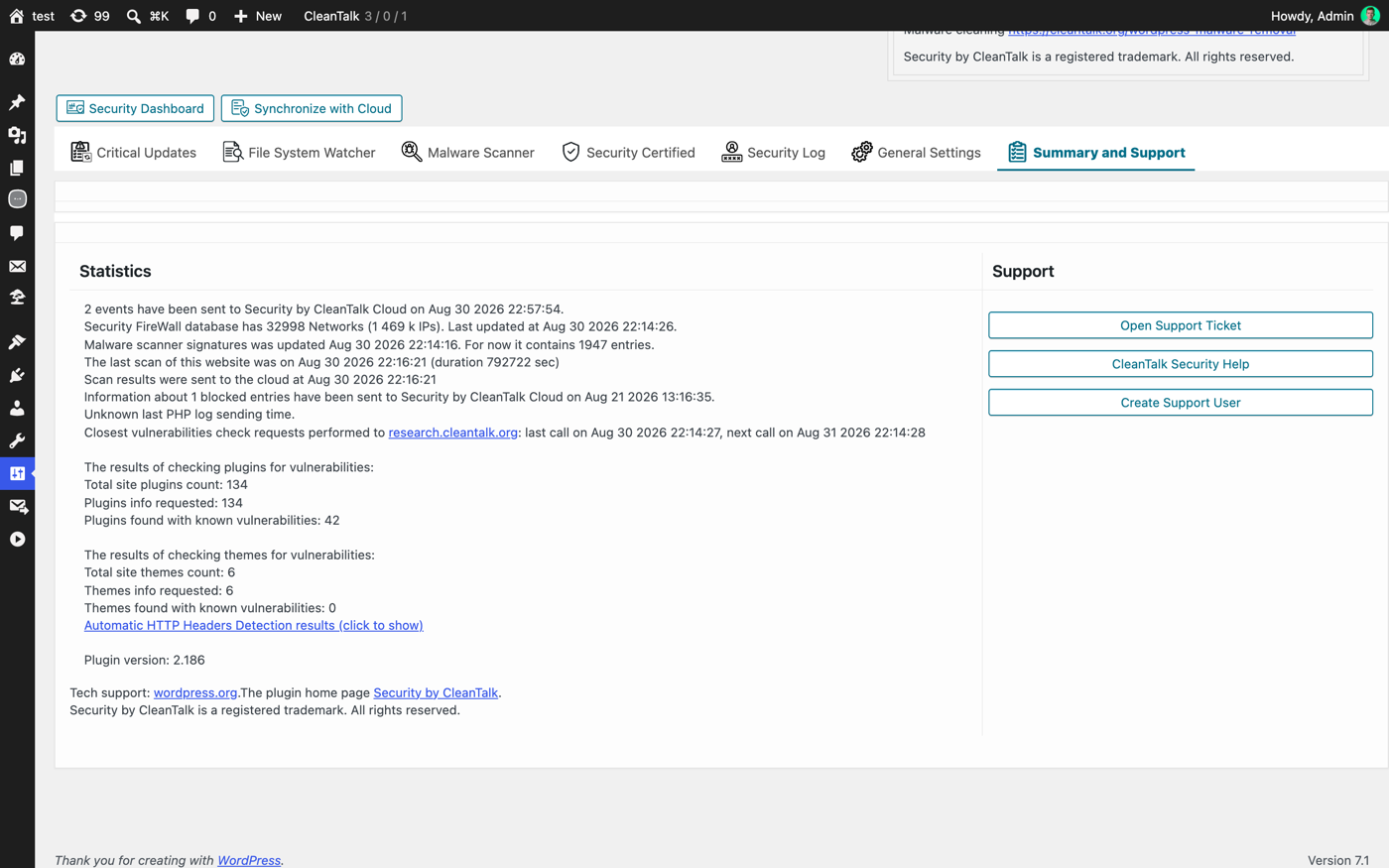Click 'Themes found with known vulnerabilities: 0'
Viewport: 1389px width, 868px height.
(x=210, y=608)
